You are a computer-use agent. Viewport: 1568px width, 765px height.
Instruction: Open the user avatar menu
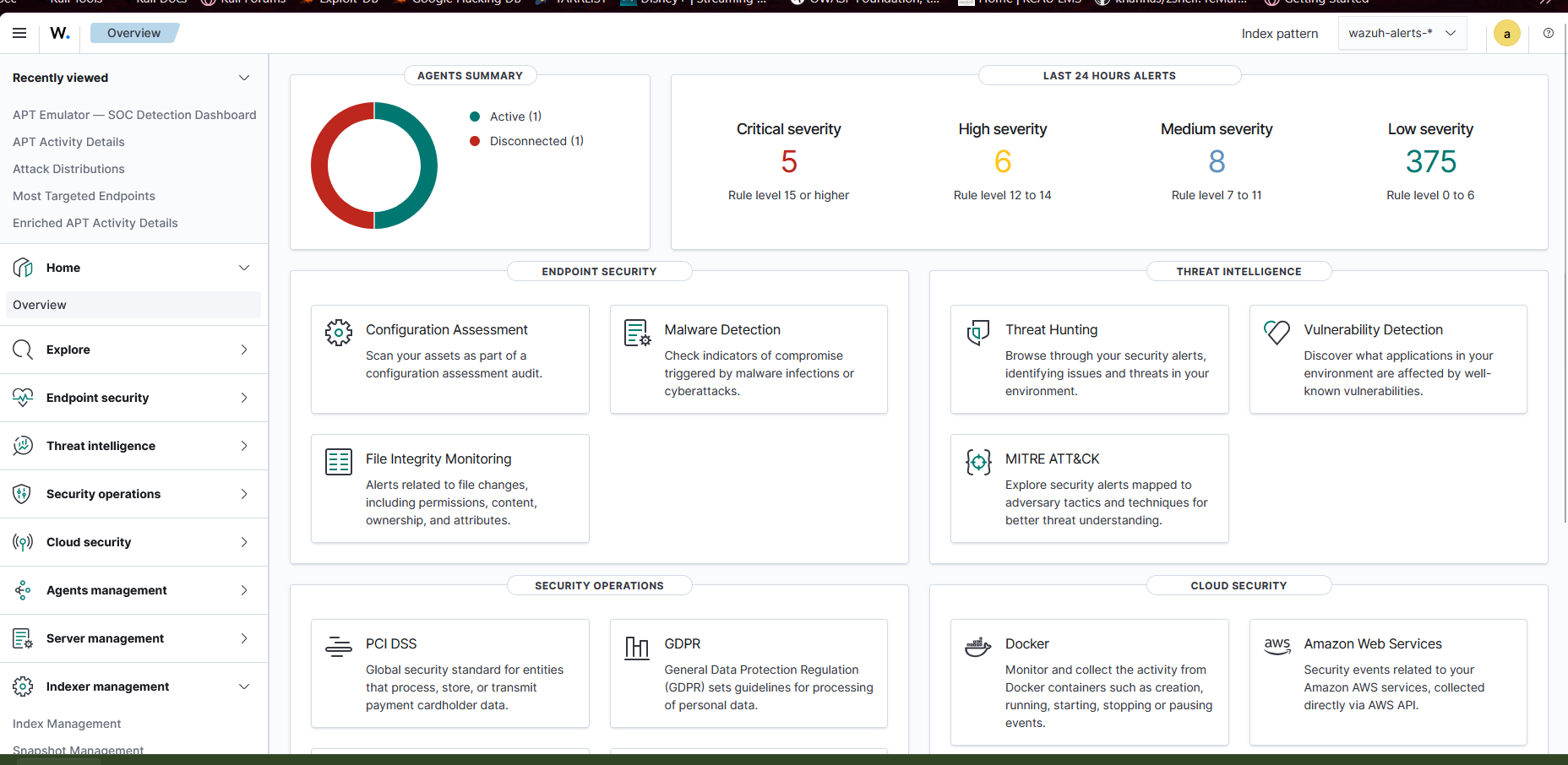[1506, 34]
